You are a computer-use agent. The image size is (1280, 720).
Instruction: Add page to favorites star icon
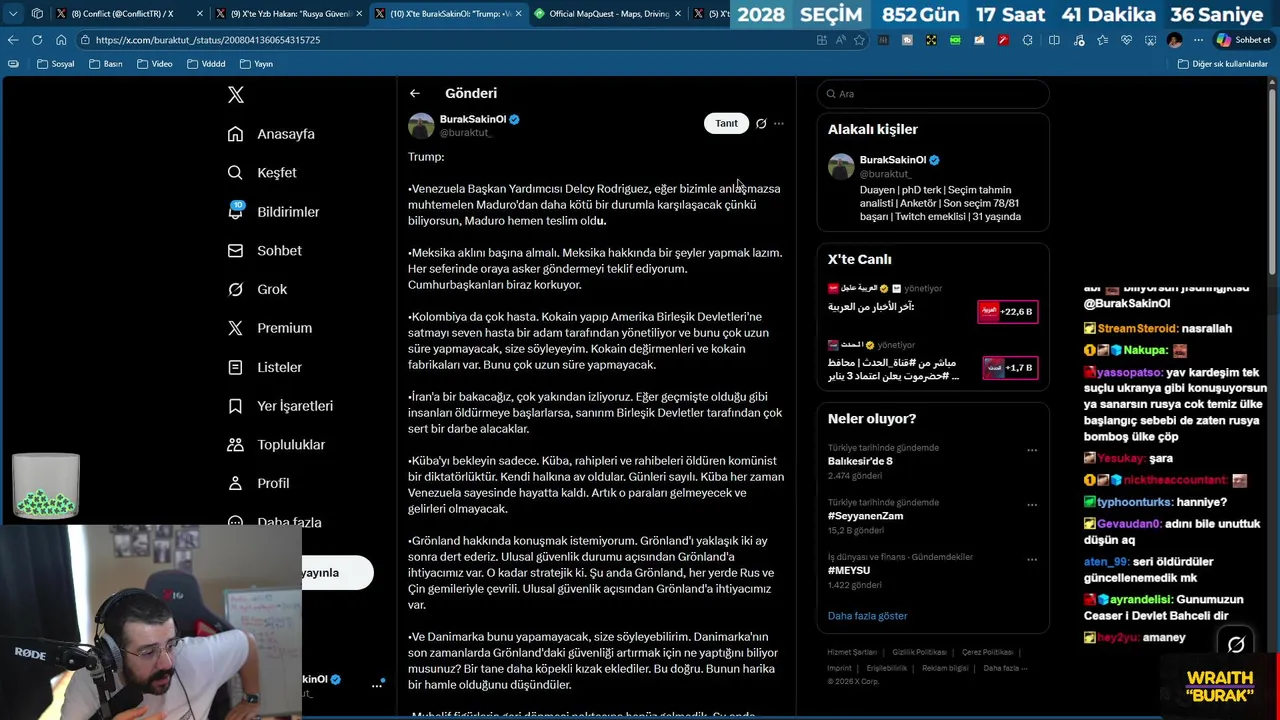point(860,40)
